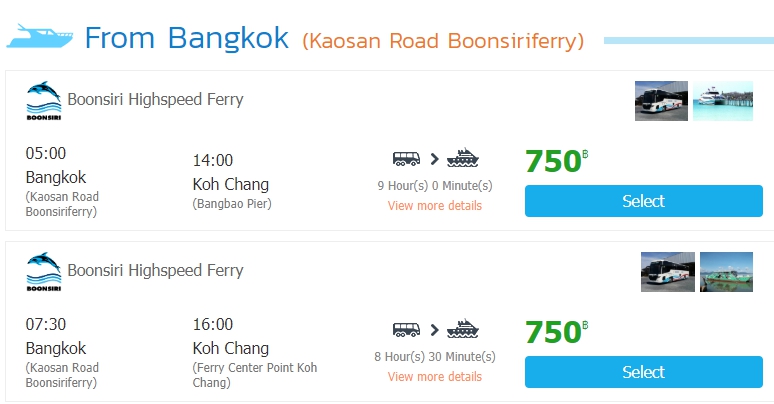Click the 750 baht price in first listing
774x404 pixels.
[554, 161]
